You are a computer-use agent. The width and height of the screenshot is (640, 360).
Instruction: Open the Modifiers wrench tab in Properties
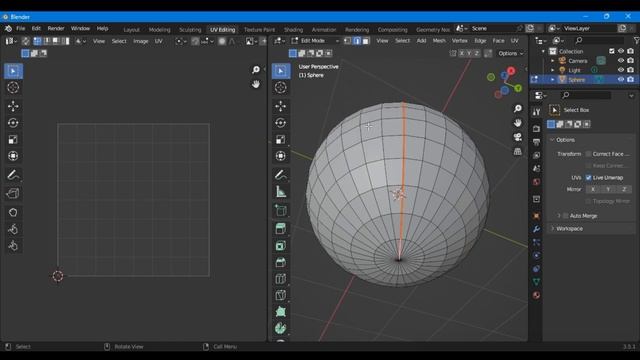pyautogui.click(x=536, y=229)
